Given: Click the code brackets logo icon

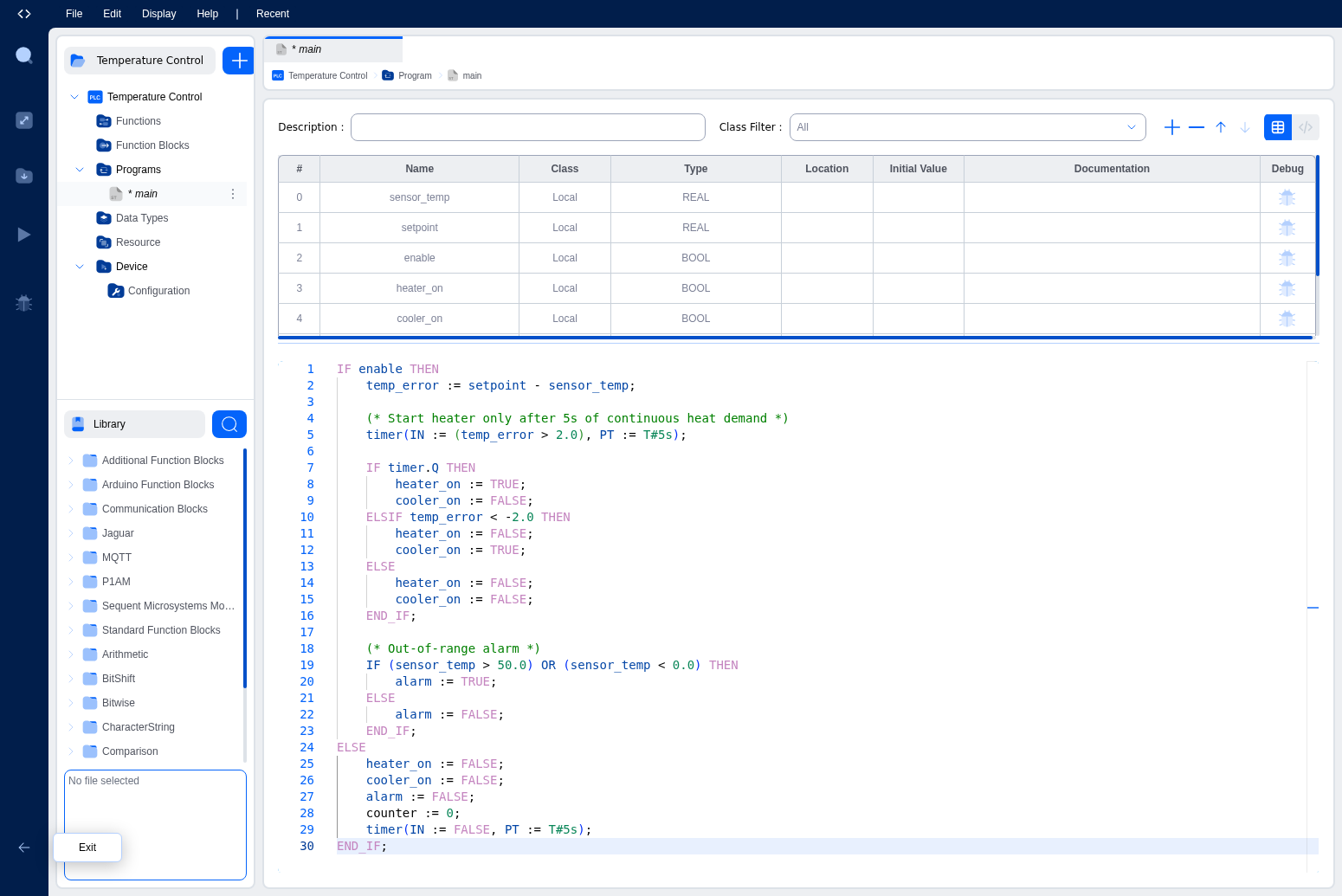Looking at the screenshot, I should [24, 14].
